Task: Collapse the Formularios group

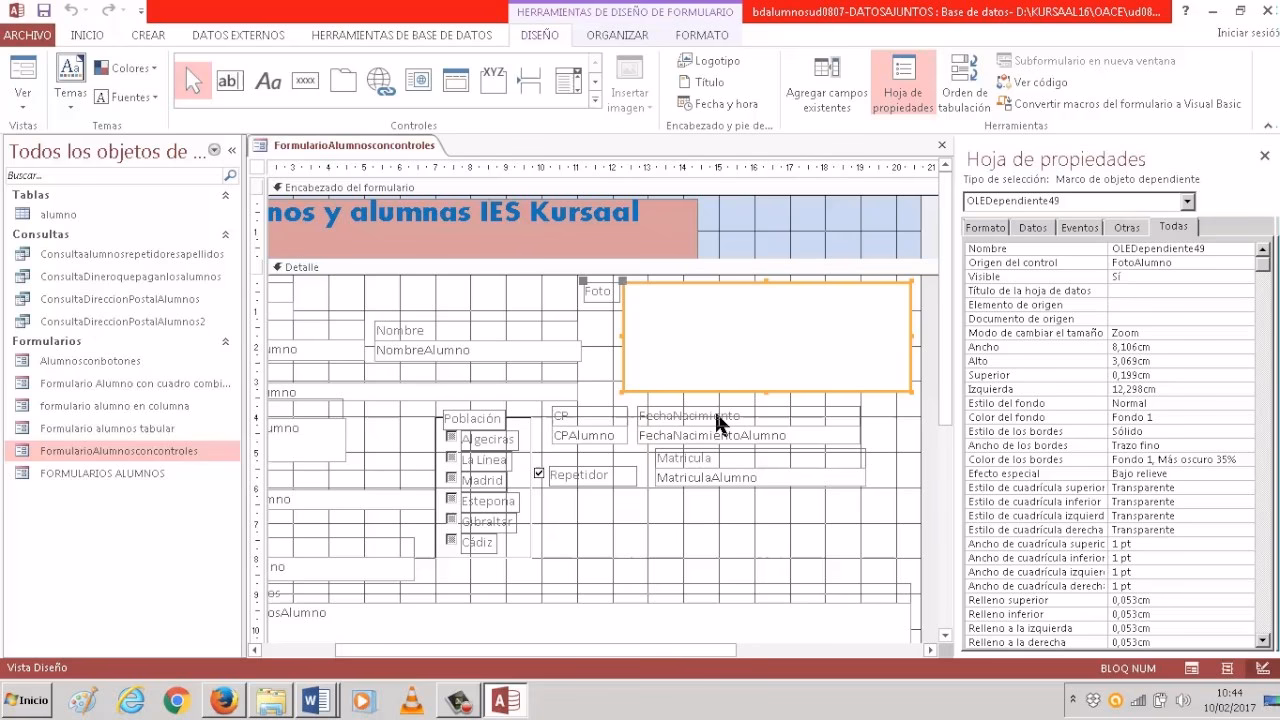Action: [225, 341]
